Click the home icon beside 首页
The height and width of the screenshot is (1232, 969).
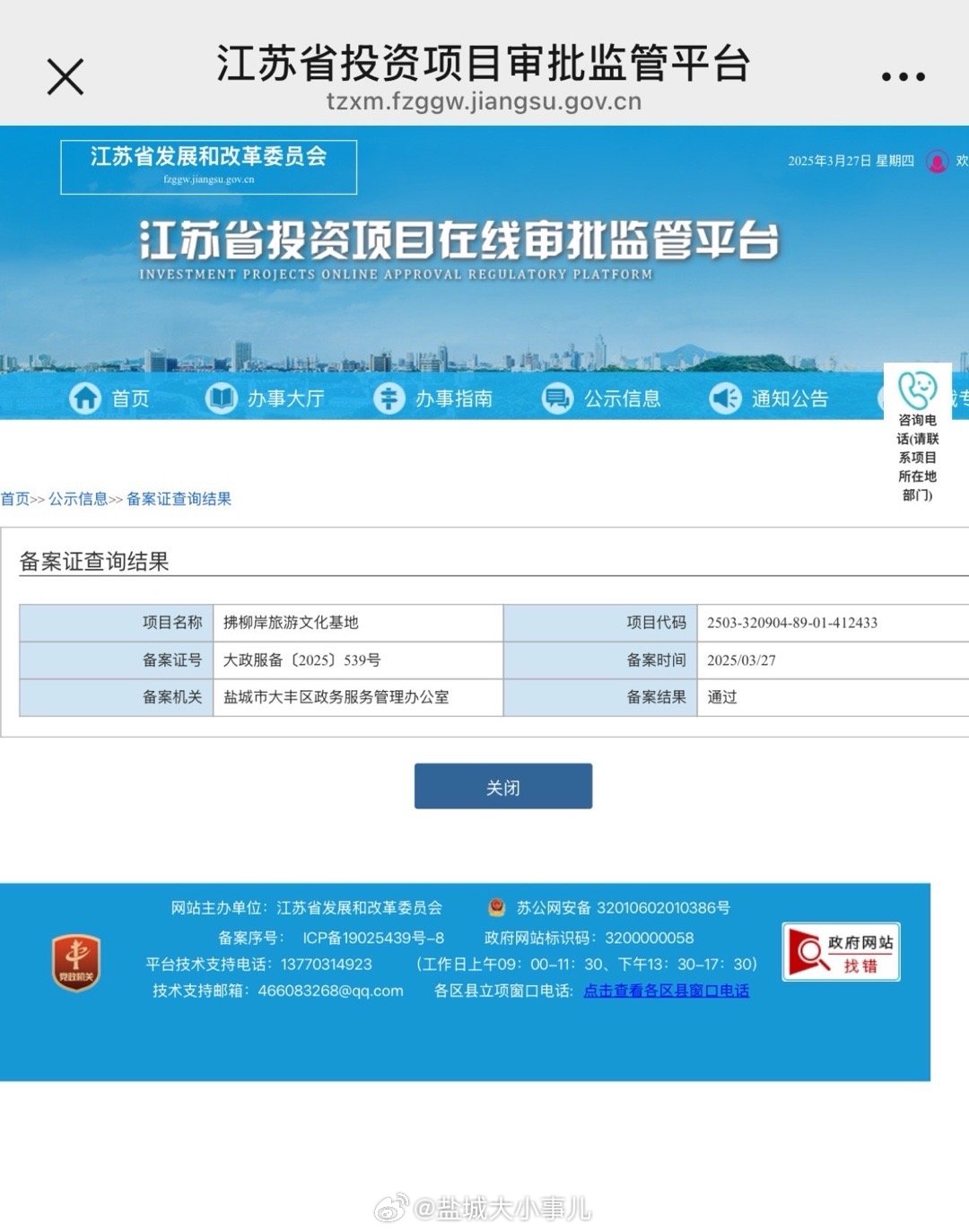click(85, 398)
